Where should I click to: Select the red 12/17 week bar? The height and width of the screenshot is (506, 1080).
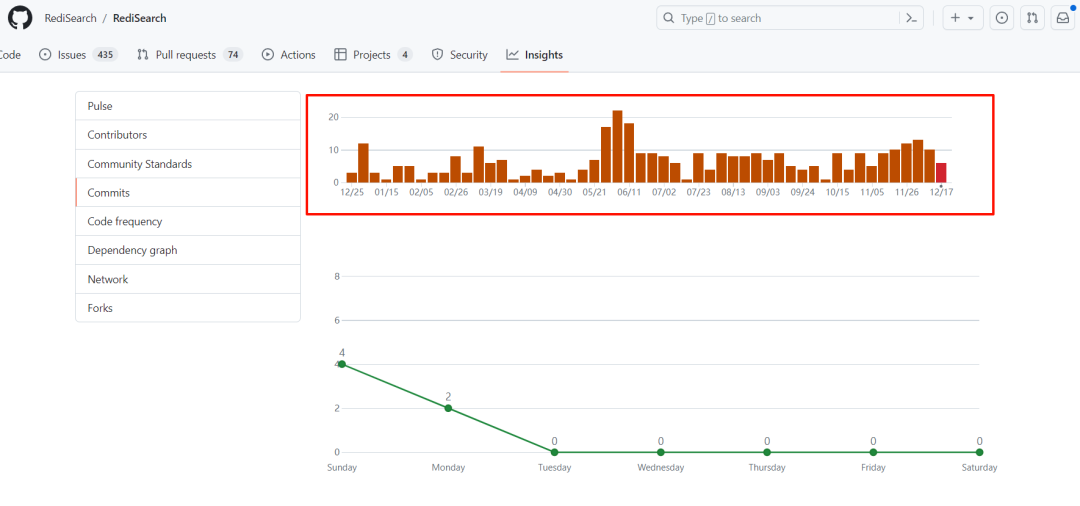(941, 173)
